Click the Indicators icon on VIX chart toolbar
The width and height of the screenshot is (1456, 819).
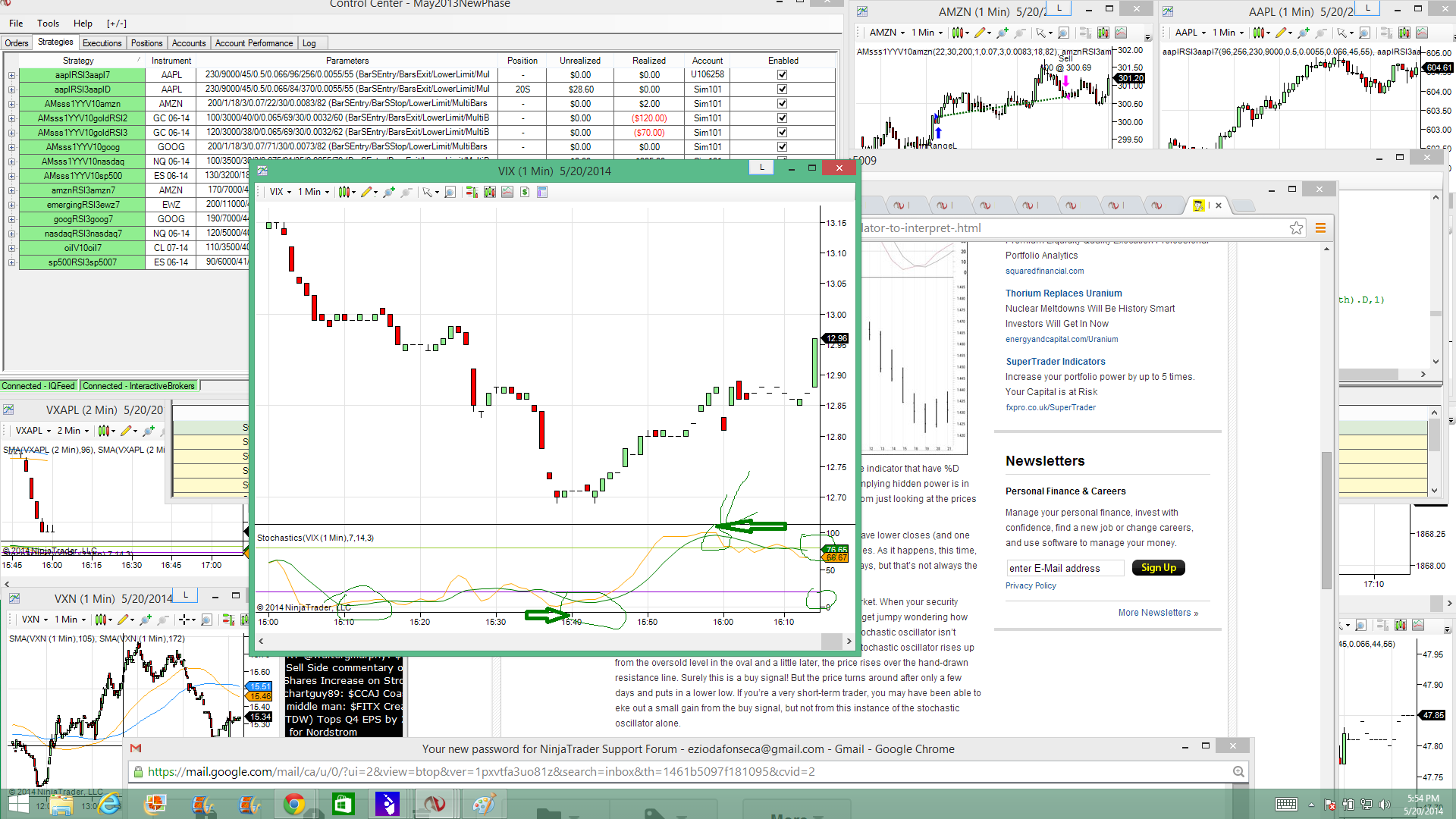pos(507,192)
